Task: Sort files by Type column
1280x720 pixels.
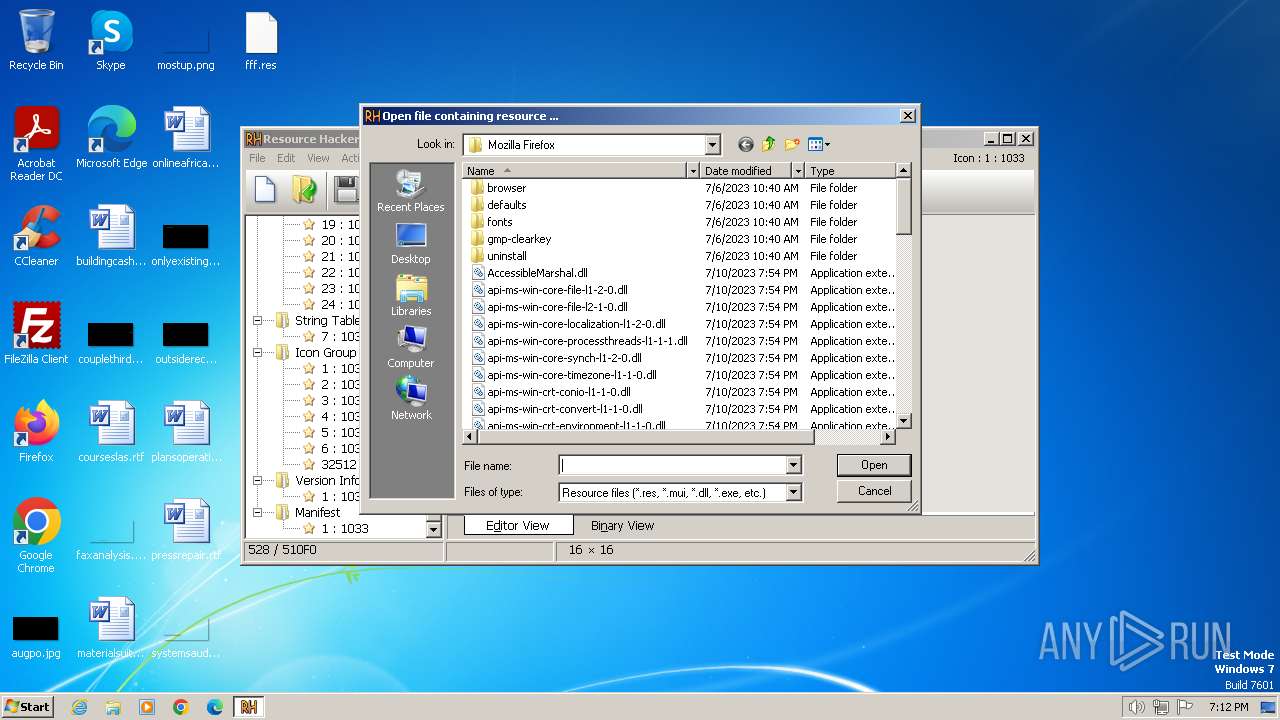Action: pyautogui.click(x=850, y=171)
